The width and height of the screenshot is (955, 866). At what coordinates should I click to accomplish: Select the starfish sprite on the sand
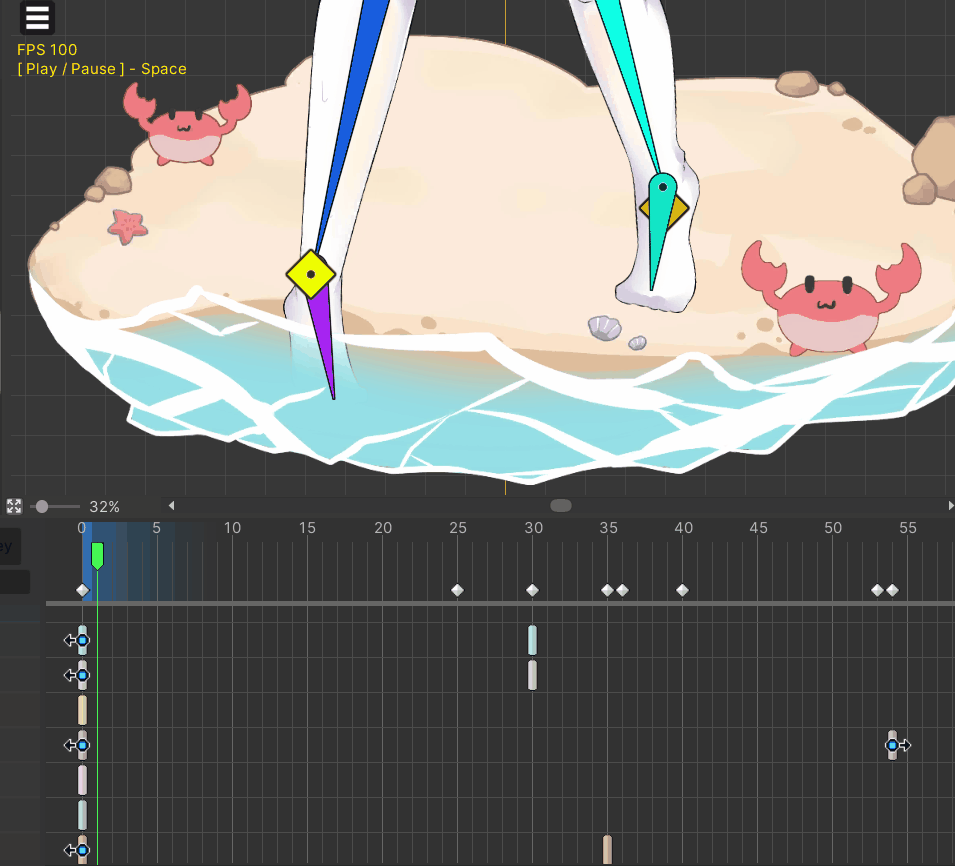[128, 227]
